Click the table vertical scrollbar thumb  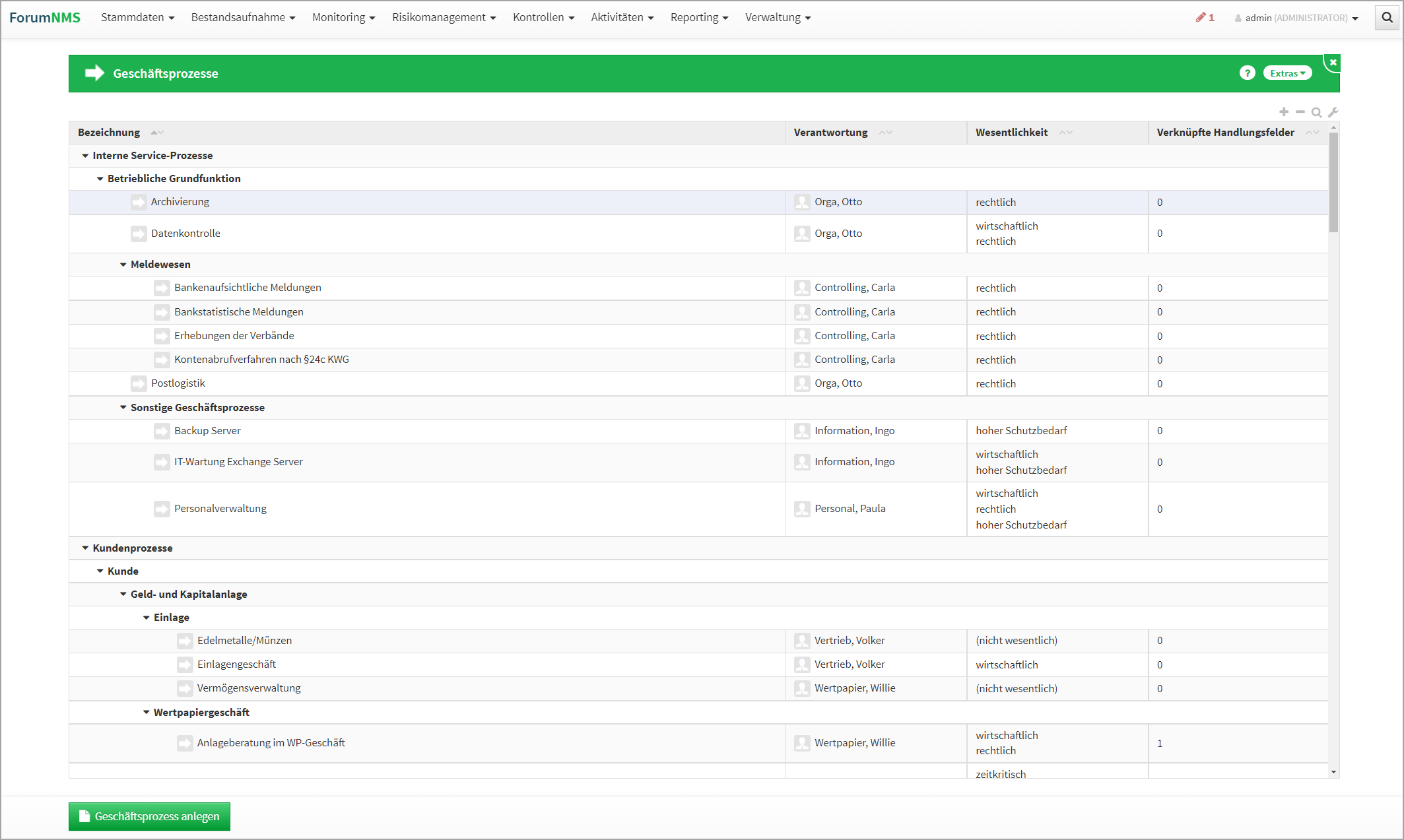[x=1333, y=181]
